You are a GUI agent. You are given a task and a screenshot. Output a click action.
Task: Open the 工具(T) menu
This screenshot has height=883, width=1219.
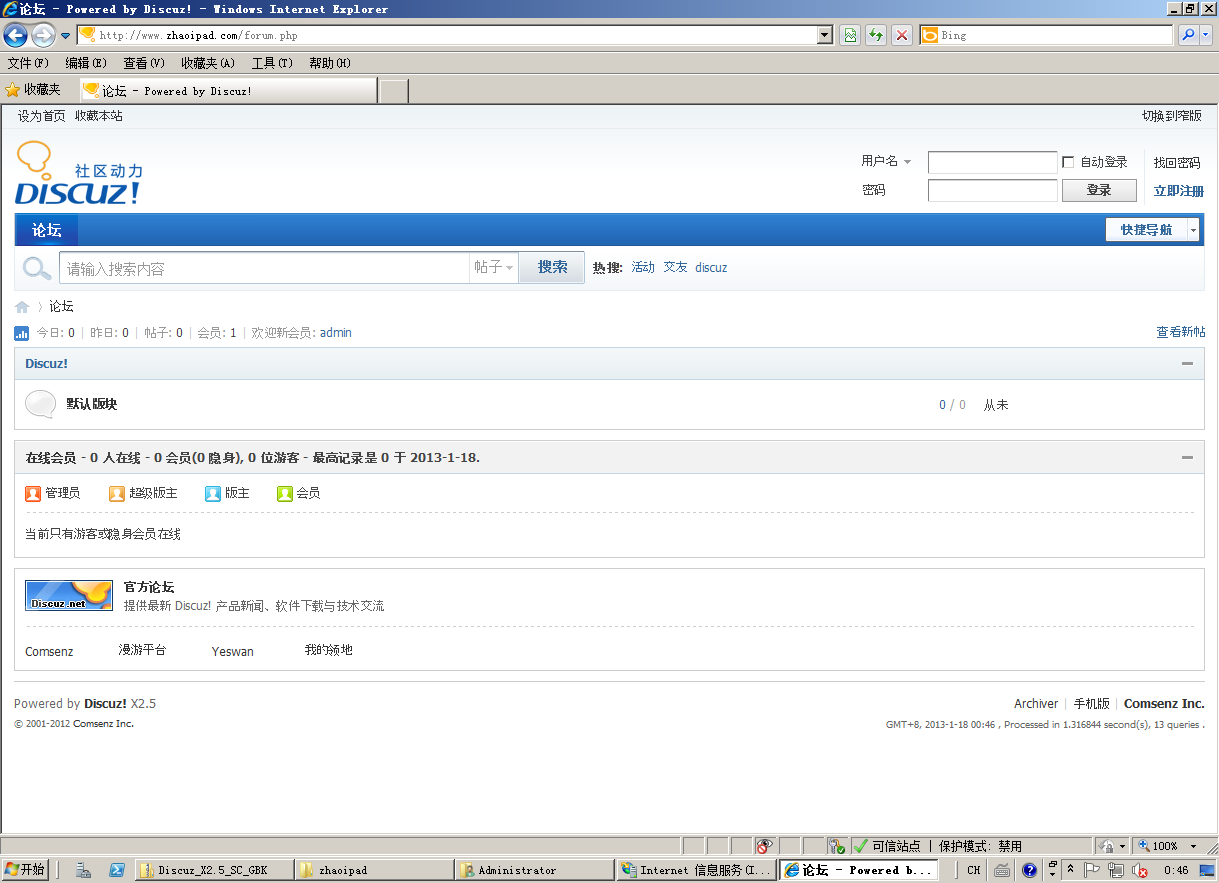point(272,63)
